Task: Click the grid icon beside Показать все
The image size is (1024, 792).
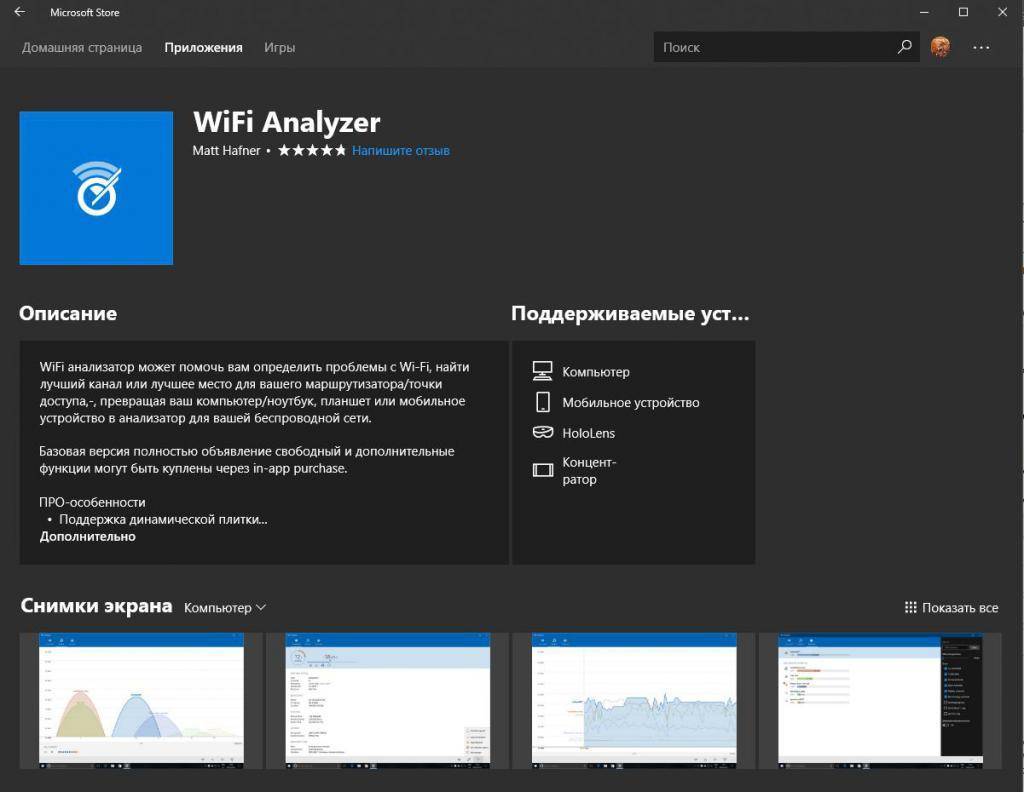Action: click(910, 607)
